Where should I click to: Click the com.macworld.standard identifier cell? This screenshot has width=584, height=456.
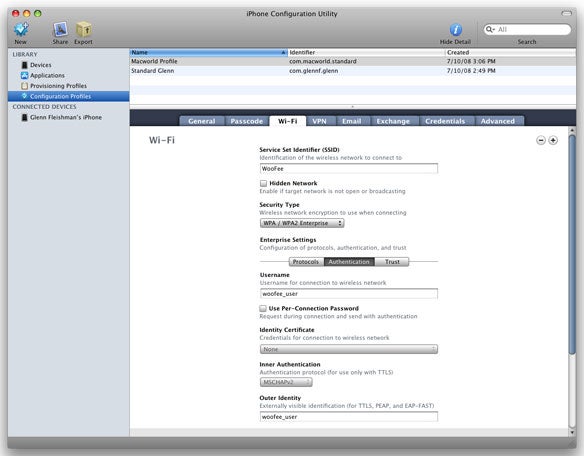point(323,61)
